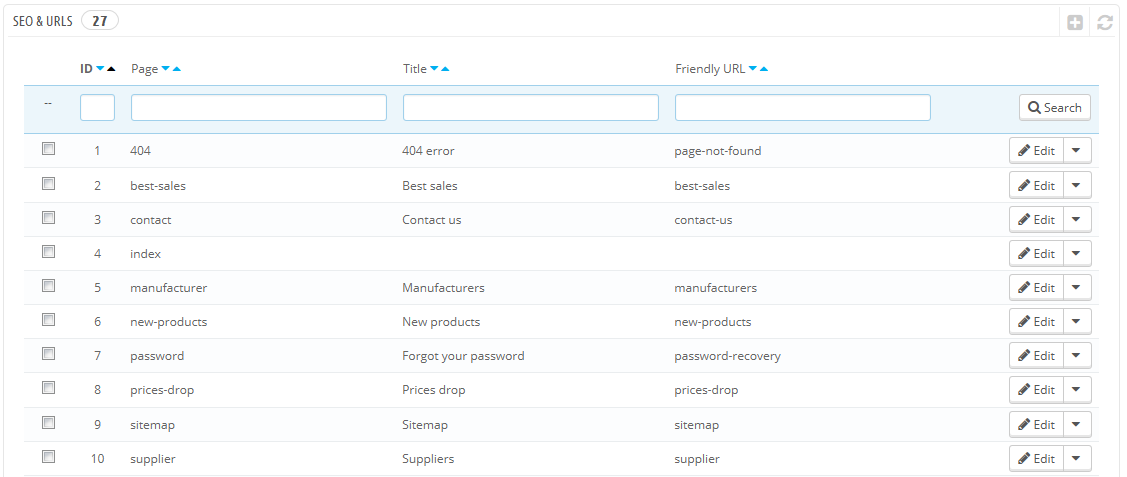This screenshot has width=1127, height=477.
Task: Check the box for the 404 row
Action: (x=48, y=149)
